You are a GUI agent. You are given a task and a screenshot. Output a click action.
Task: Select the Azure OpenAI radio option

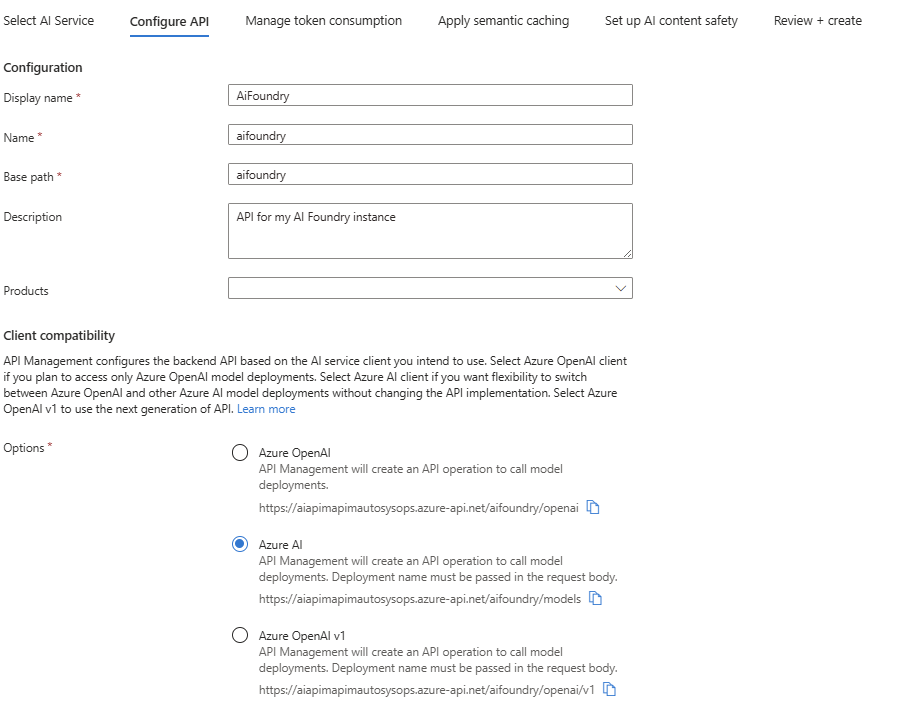coord(240,453)
